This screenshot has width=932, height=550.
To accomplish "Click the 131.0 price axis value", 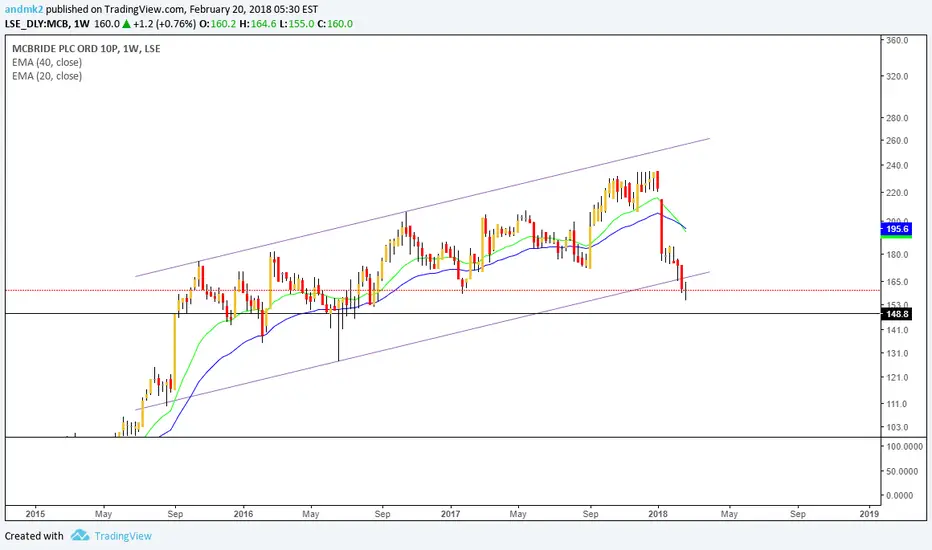I will coord(897,353).
